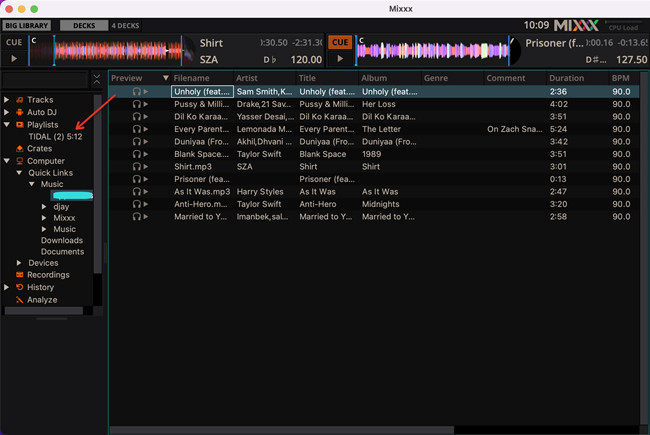Viewport: 650px width, 435px height.
Task: Sort by the Artist column header
Action: click(x=265, y=78)
